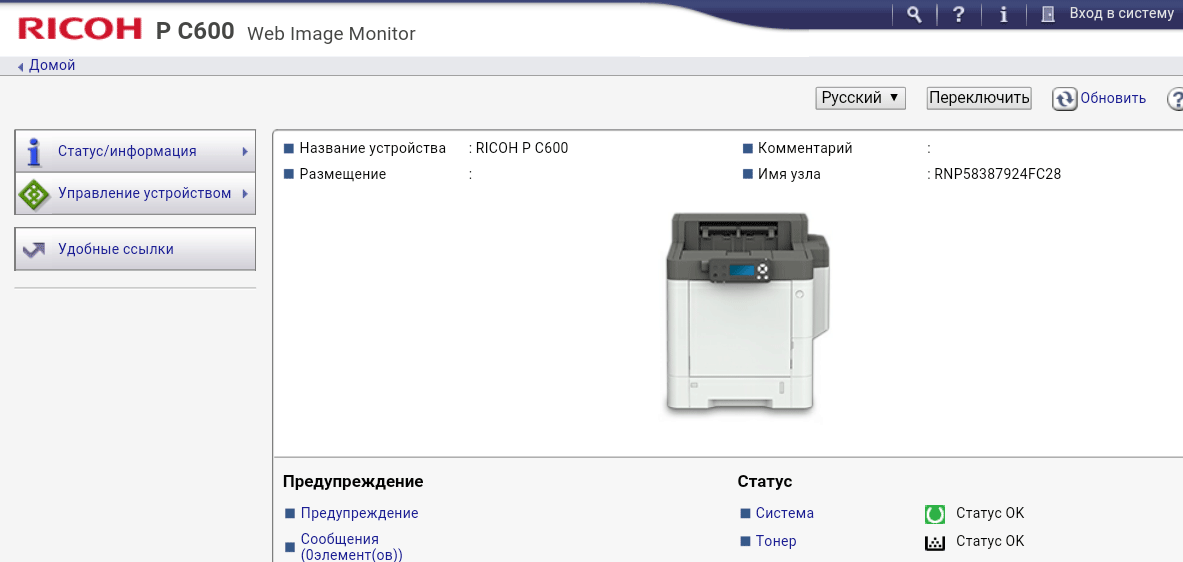Open 'Удобные ссылки' menu
The height and width of the screenshot is (562, 1183).
tap(135, 249)
